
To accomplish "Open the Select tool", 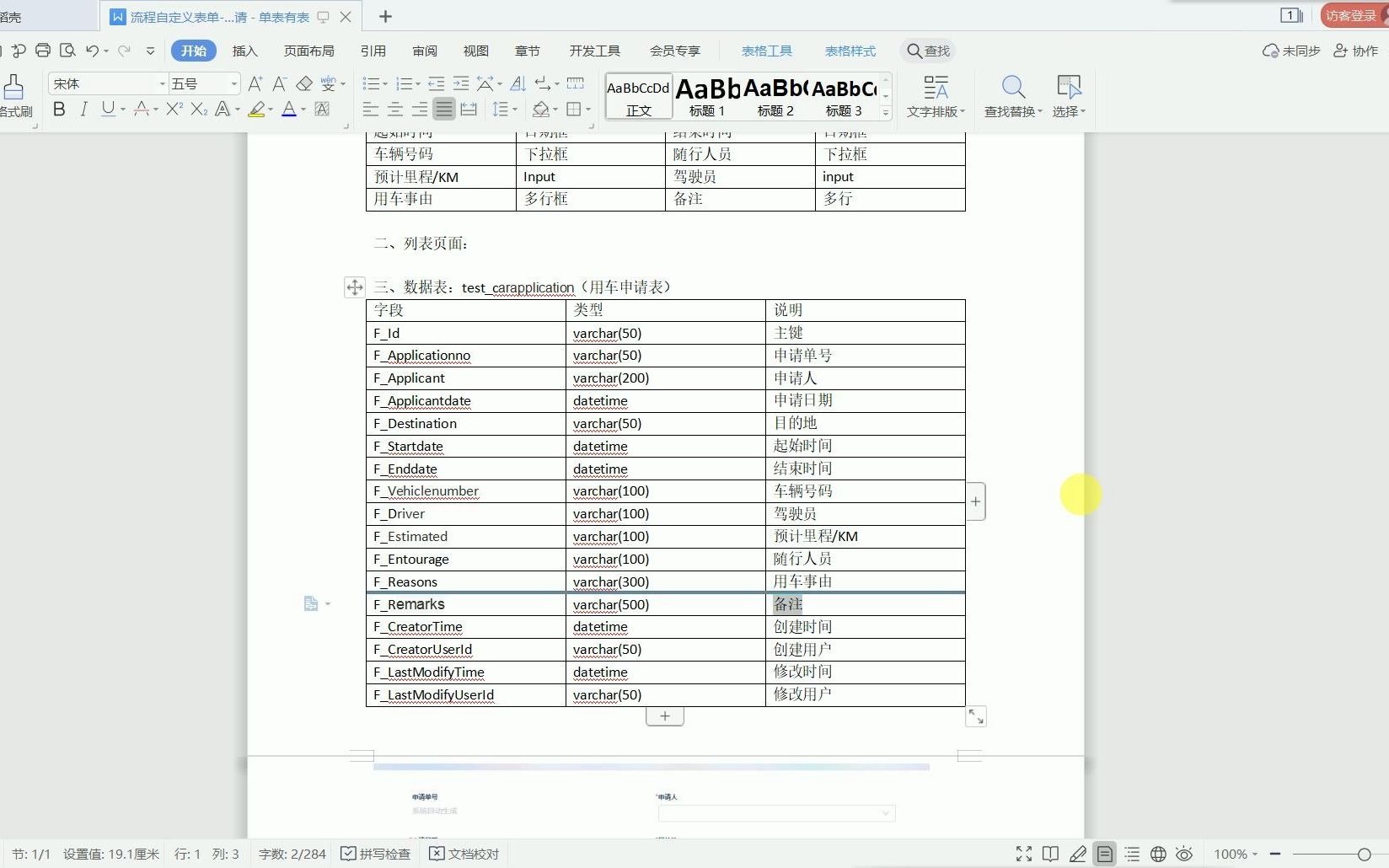I will click(1069, 96).
